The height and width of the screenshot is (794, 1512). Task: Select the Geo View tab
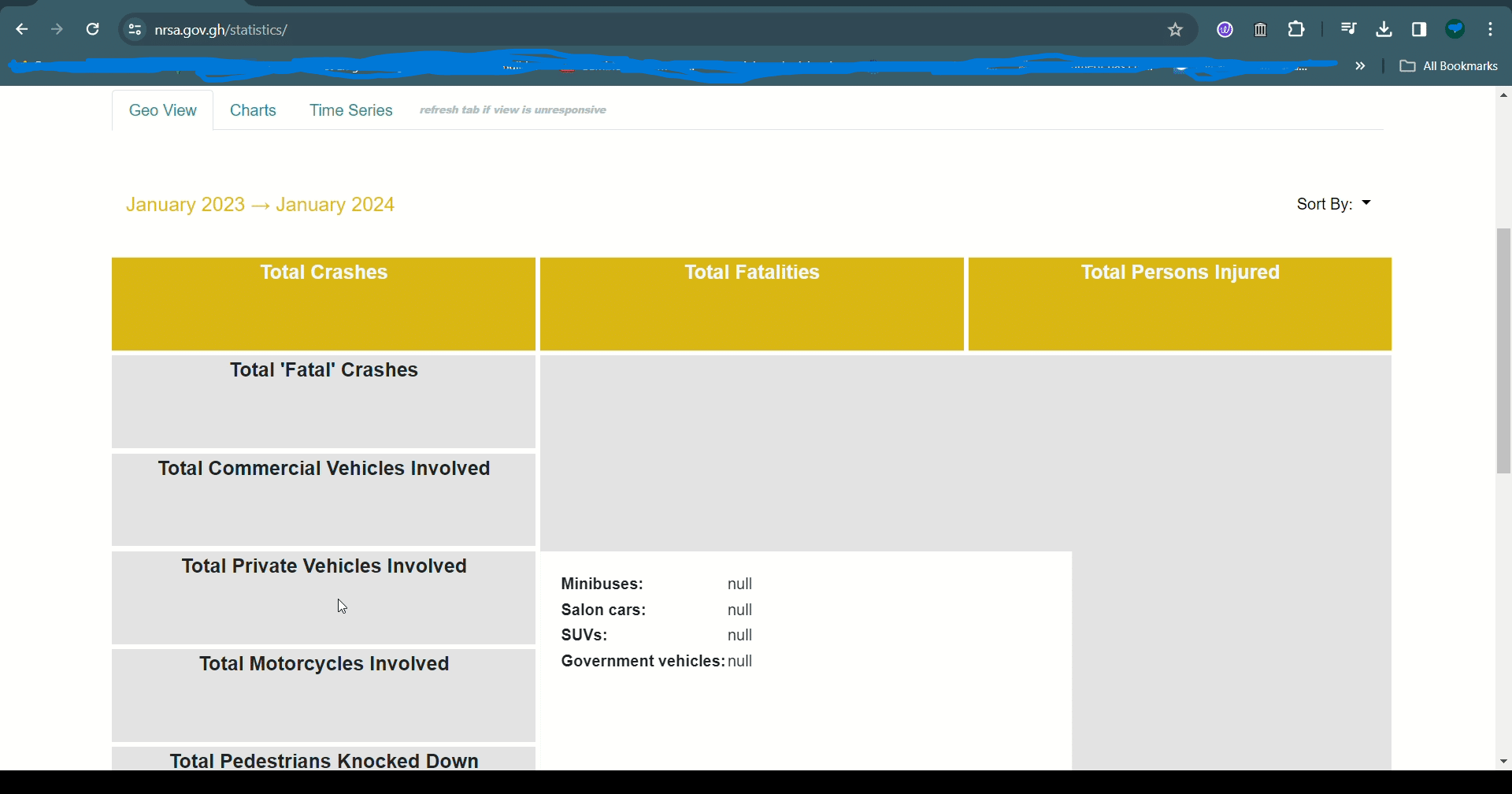(163, 110)
